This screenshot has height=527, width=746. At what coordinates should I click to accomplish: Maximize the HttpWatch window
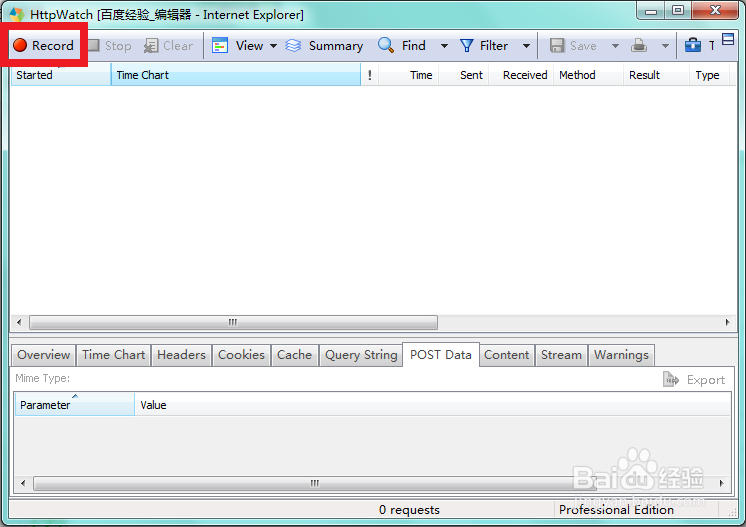click(678, 10)
